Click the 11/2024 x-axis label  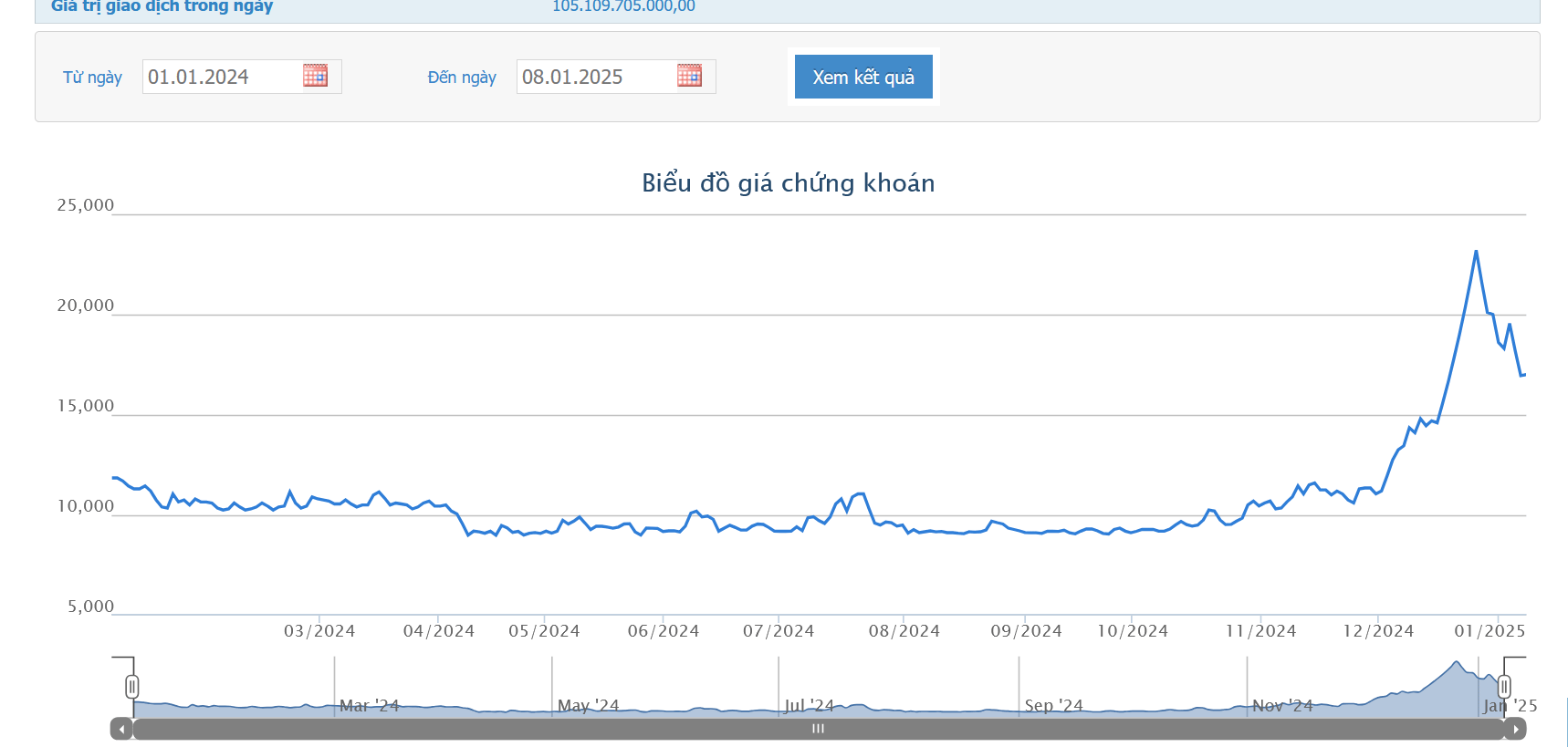coord(1260,631)
